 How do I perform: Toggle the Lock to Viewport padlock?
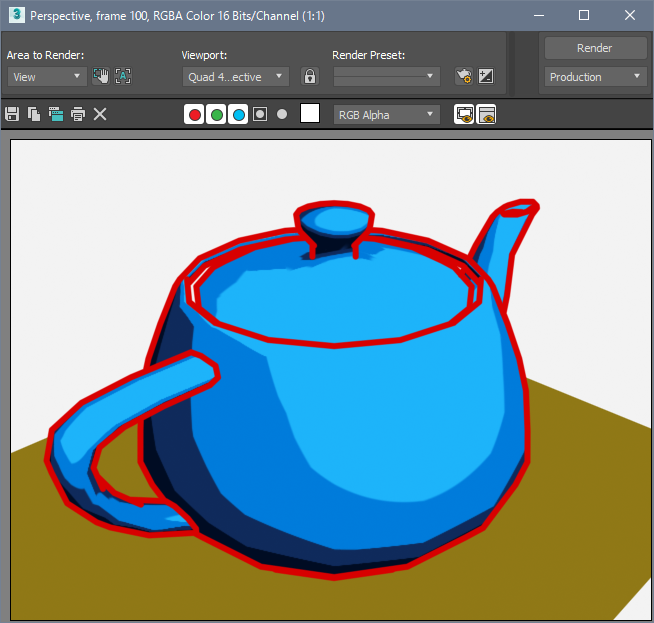click(310, 76)
